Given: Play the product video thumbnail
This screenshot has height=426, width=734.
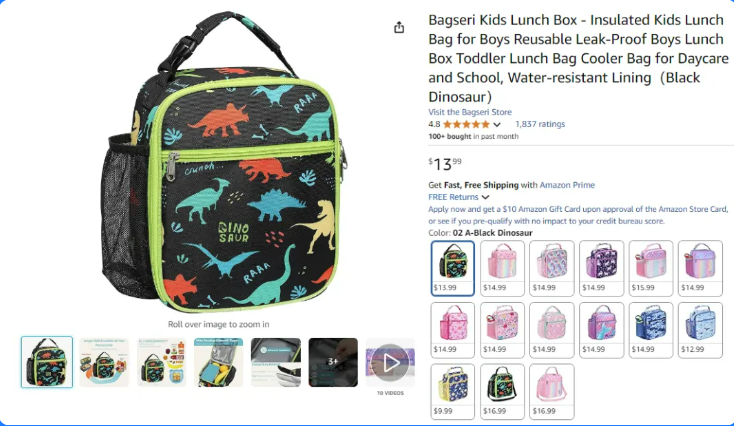Looking at the screenshot, I should [390, 362].
